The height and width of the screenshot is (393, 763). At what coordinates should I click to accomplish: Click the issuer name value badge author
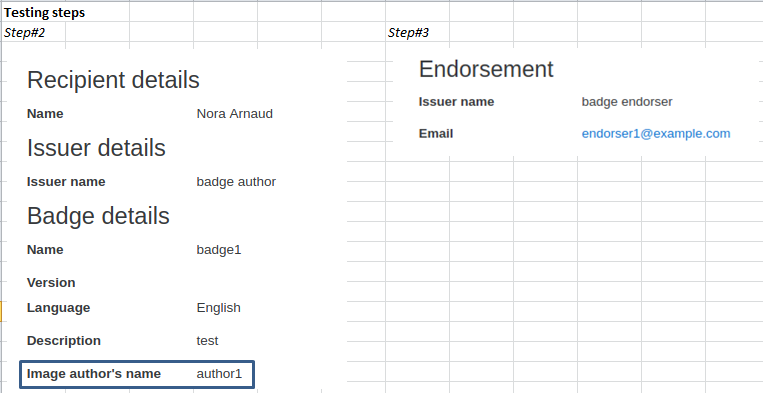236,182
